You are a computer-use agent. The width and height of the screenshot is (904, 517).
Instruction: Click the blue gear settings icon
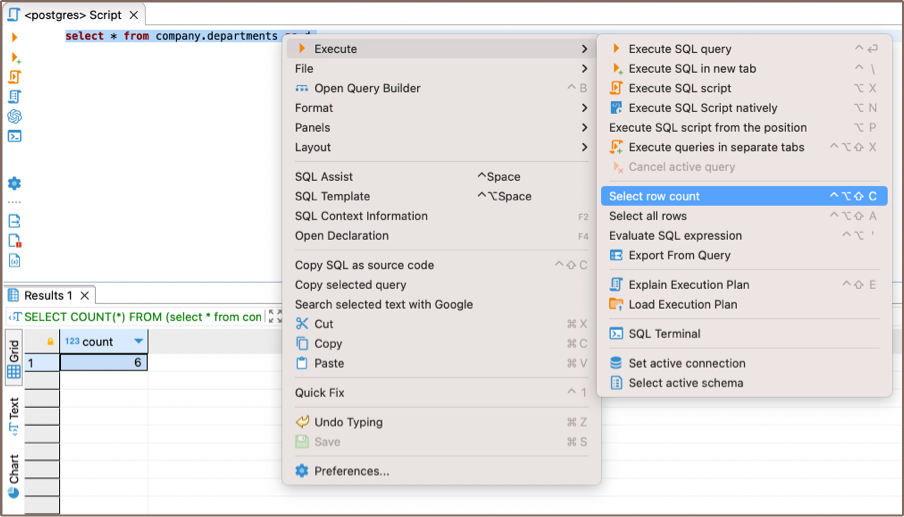14,184
